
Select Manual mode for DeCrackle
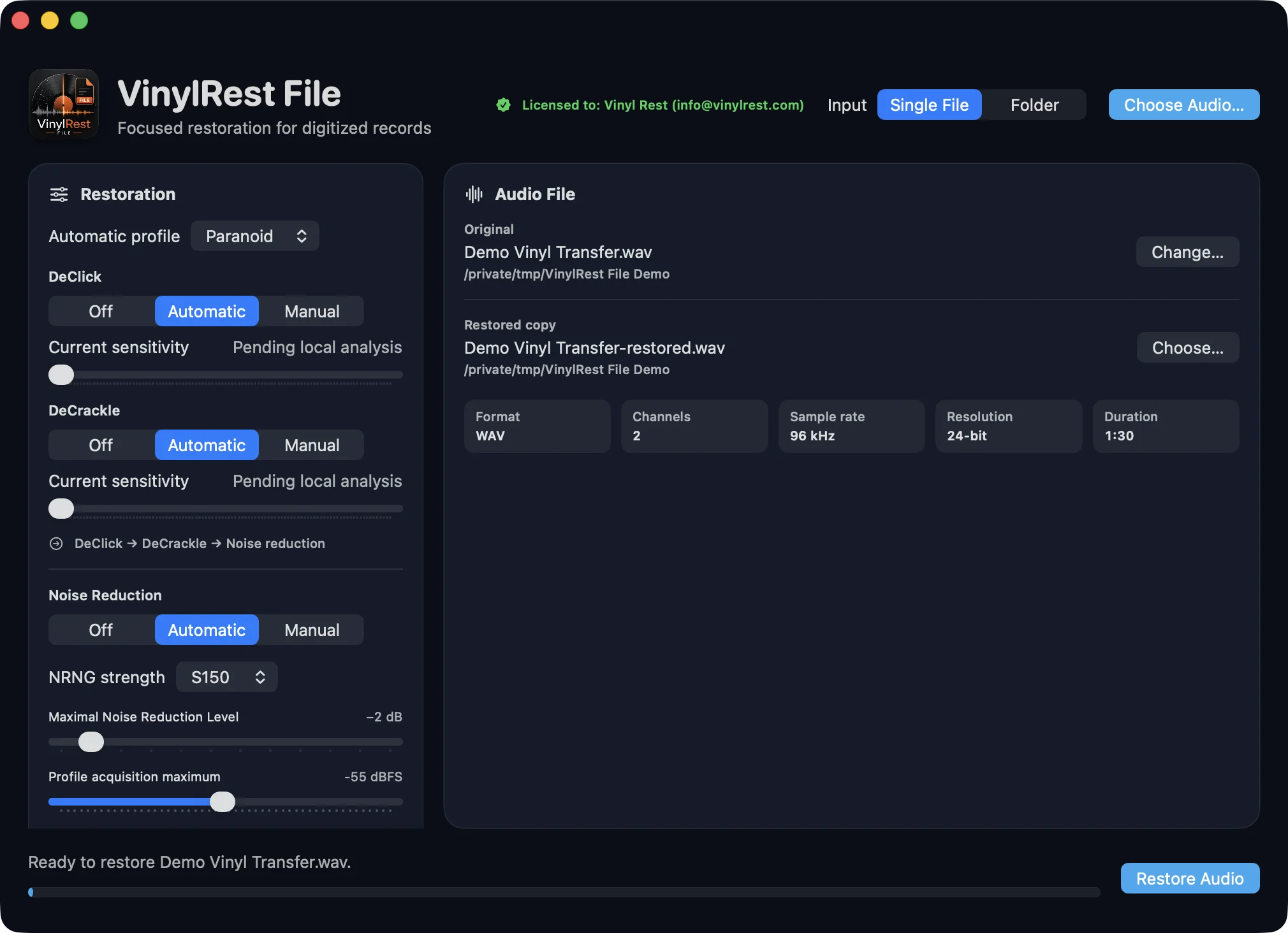click(312, 445)
